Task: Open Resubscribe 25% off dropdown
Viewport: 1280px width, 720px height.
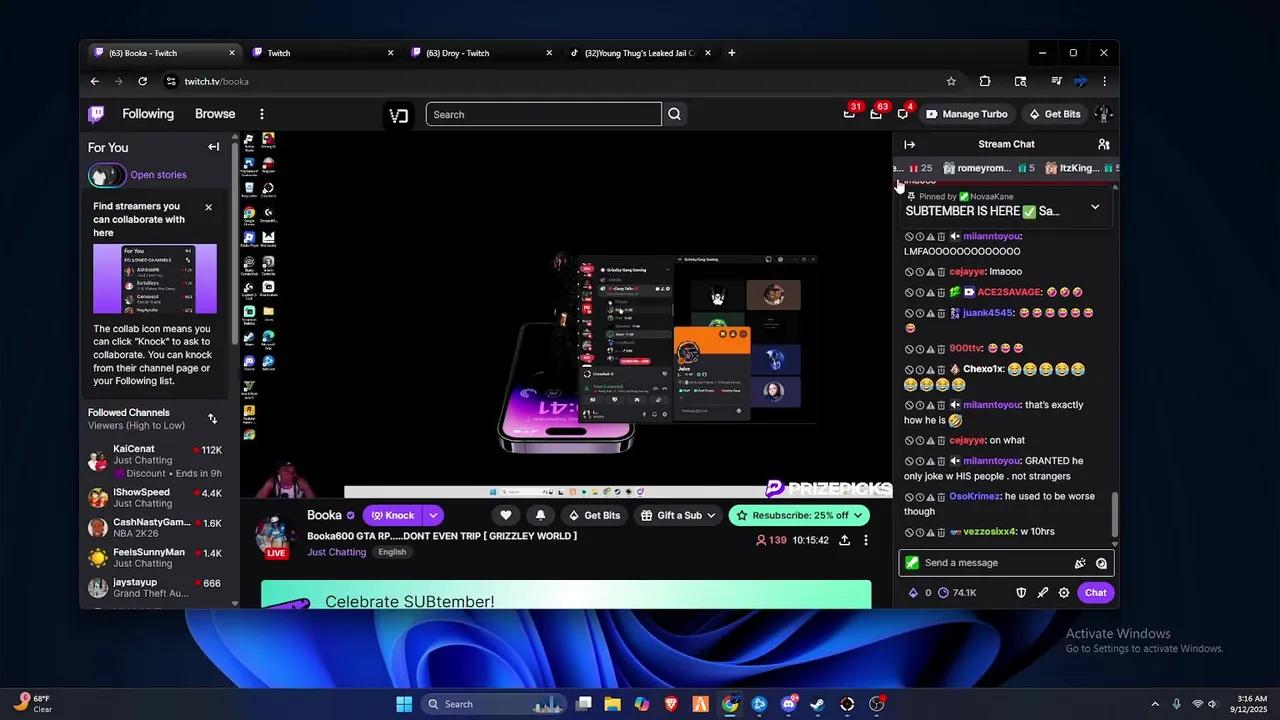Action: tap(800, 515)
